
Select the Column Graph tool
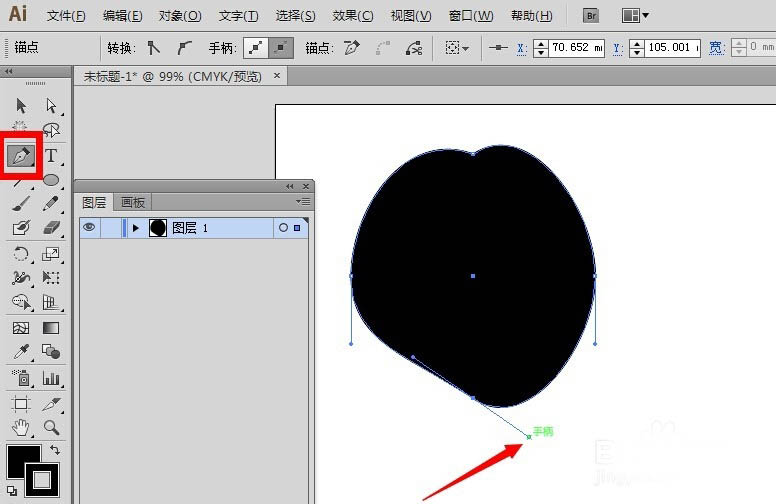tap(51, 378)
